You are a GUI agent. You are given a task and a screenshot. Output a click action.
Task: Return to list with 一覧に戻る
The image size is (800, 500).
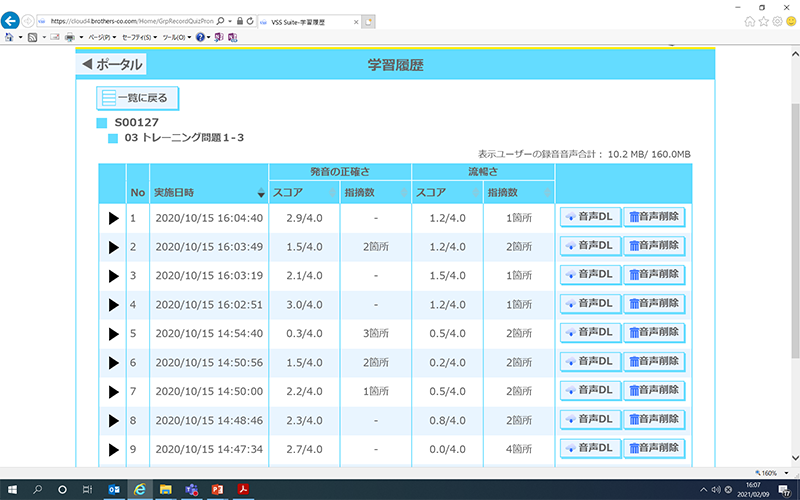[139, 98]
